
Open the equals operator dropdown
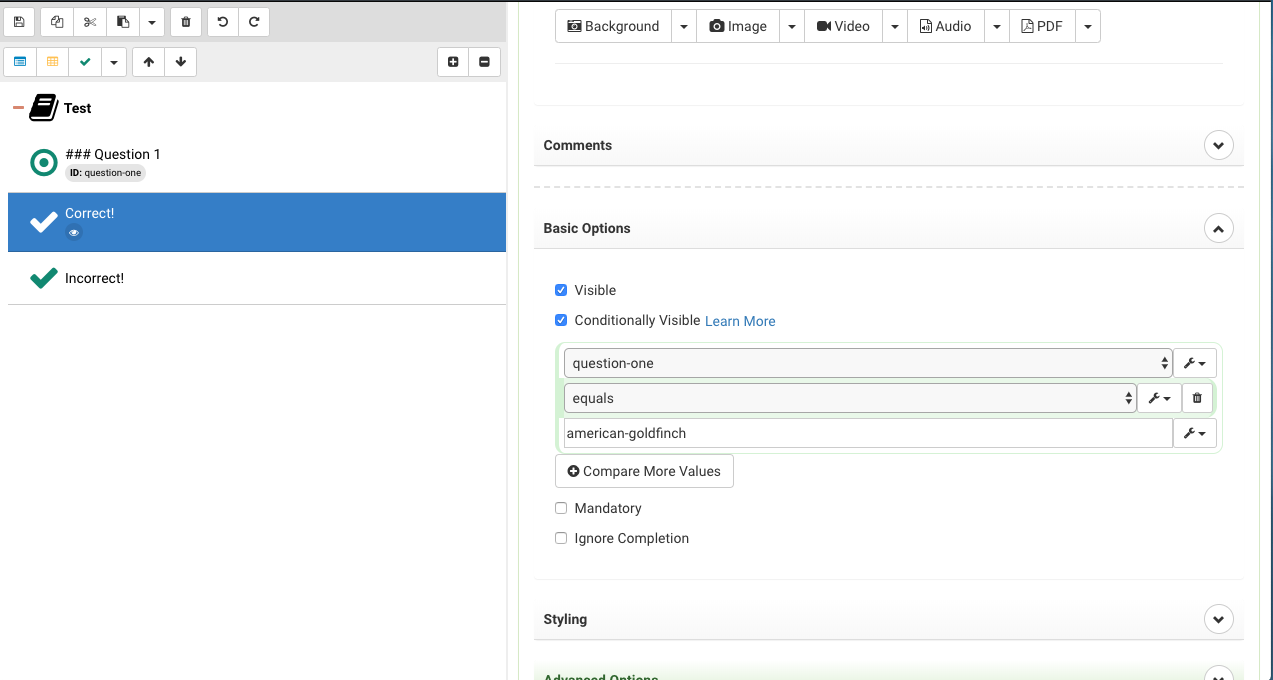pos(849,398)
